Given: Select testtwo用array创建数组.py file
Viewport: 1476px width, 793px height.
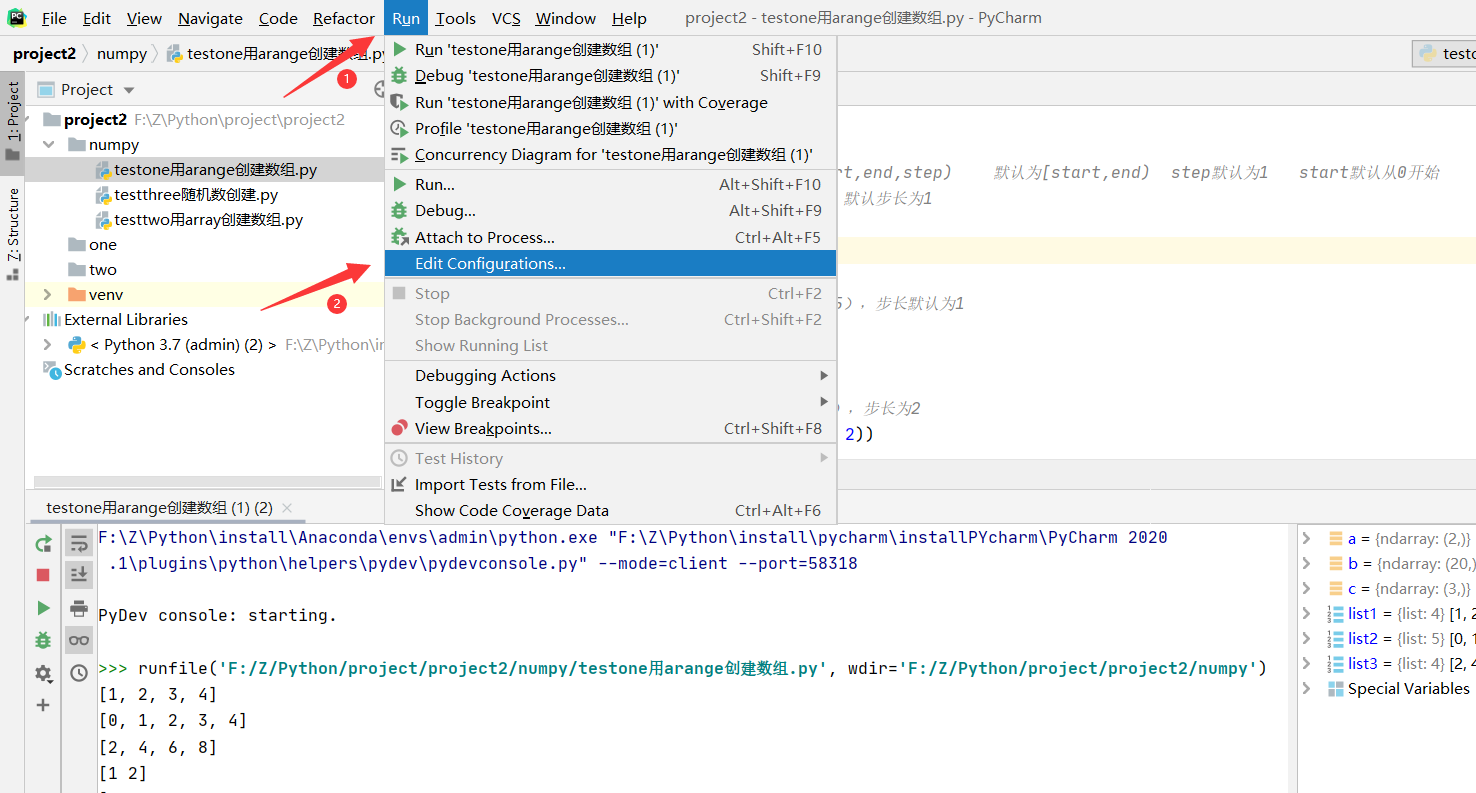Looking at the screenshot, I should tap(208, 220).
